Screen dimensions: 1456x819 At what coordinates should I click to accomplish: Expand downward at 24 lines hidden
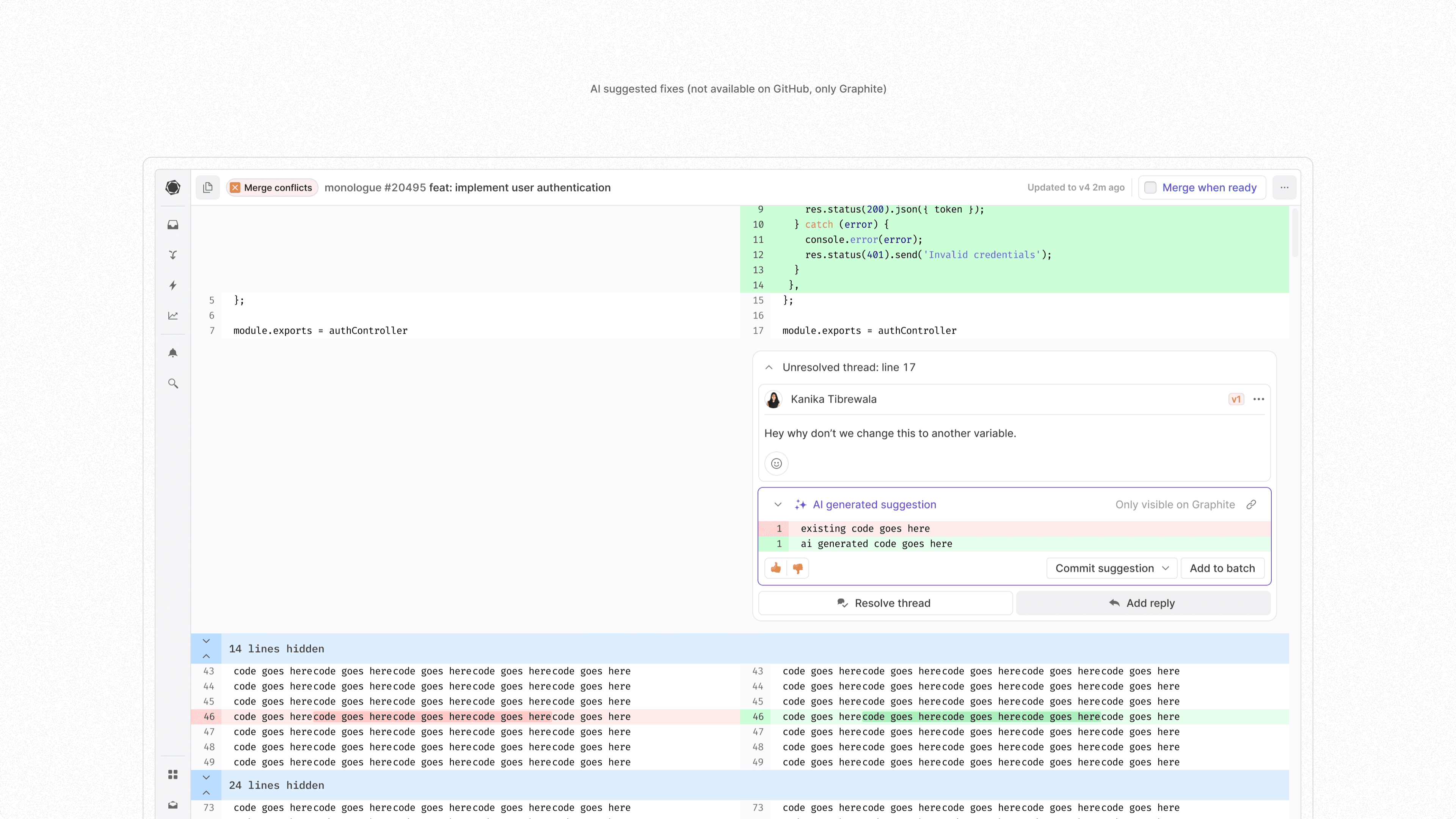(x=206, y=777)
